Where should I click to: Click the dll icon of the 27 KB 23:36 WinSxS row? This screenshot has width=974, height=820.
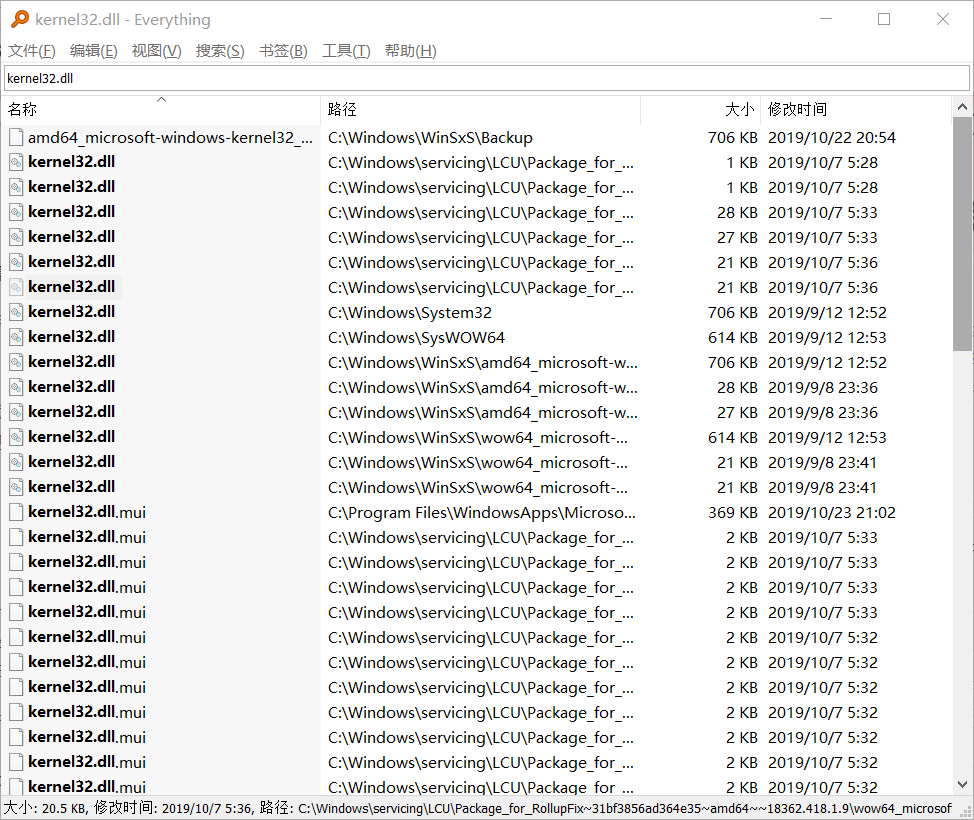tap(17, 412)
